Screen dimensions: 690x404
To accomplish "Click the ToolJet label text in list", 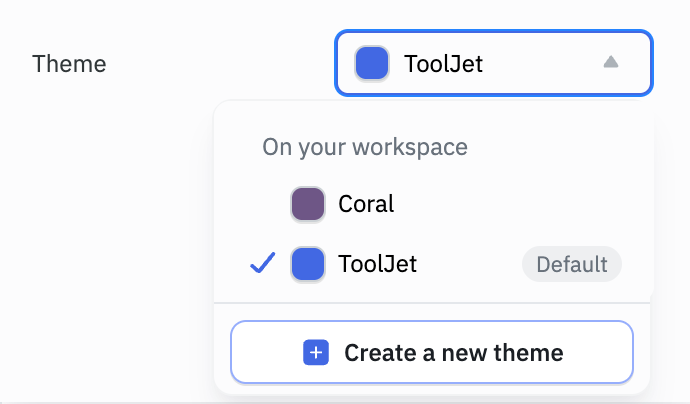I will (x=377, y=265).
